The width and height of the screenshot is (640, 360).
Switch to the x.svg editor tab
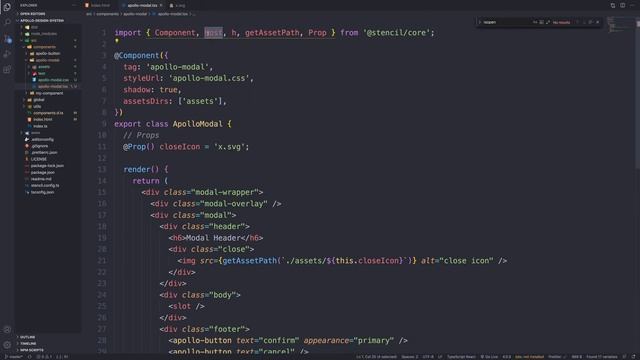coord(178,5)
